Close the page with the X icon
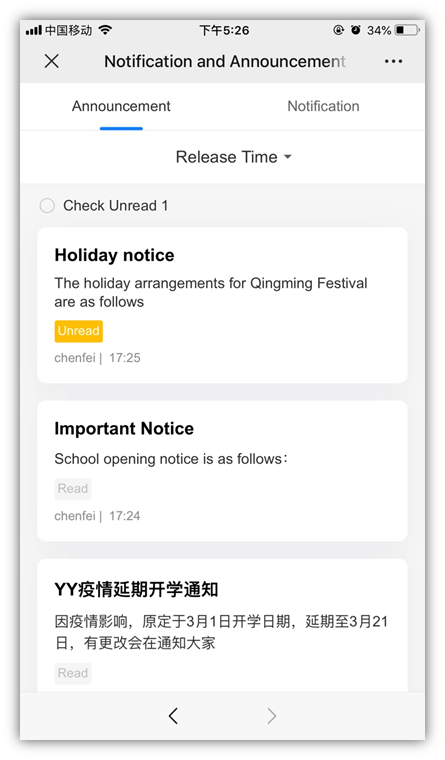This screenshot has height=760, width=445. (x=51, y=61)
